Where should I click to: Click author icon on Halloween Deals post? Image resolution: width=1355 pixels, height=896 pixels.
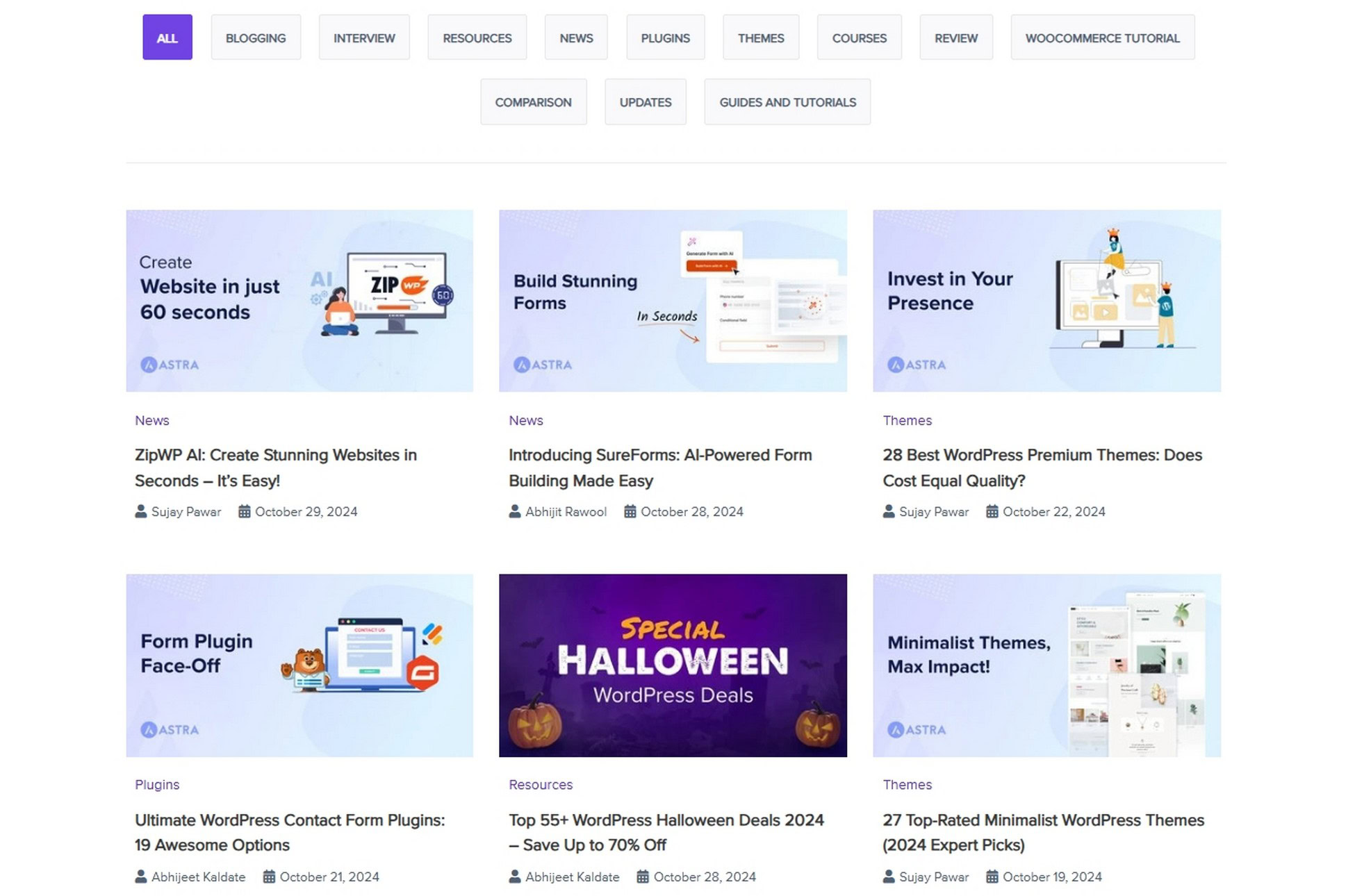coord(515,877)
